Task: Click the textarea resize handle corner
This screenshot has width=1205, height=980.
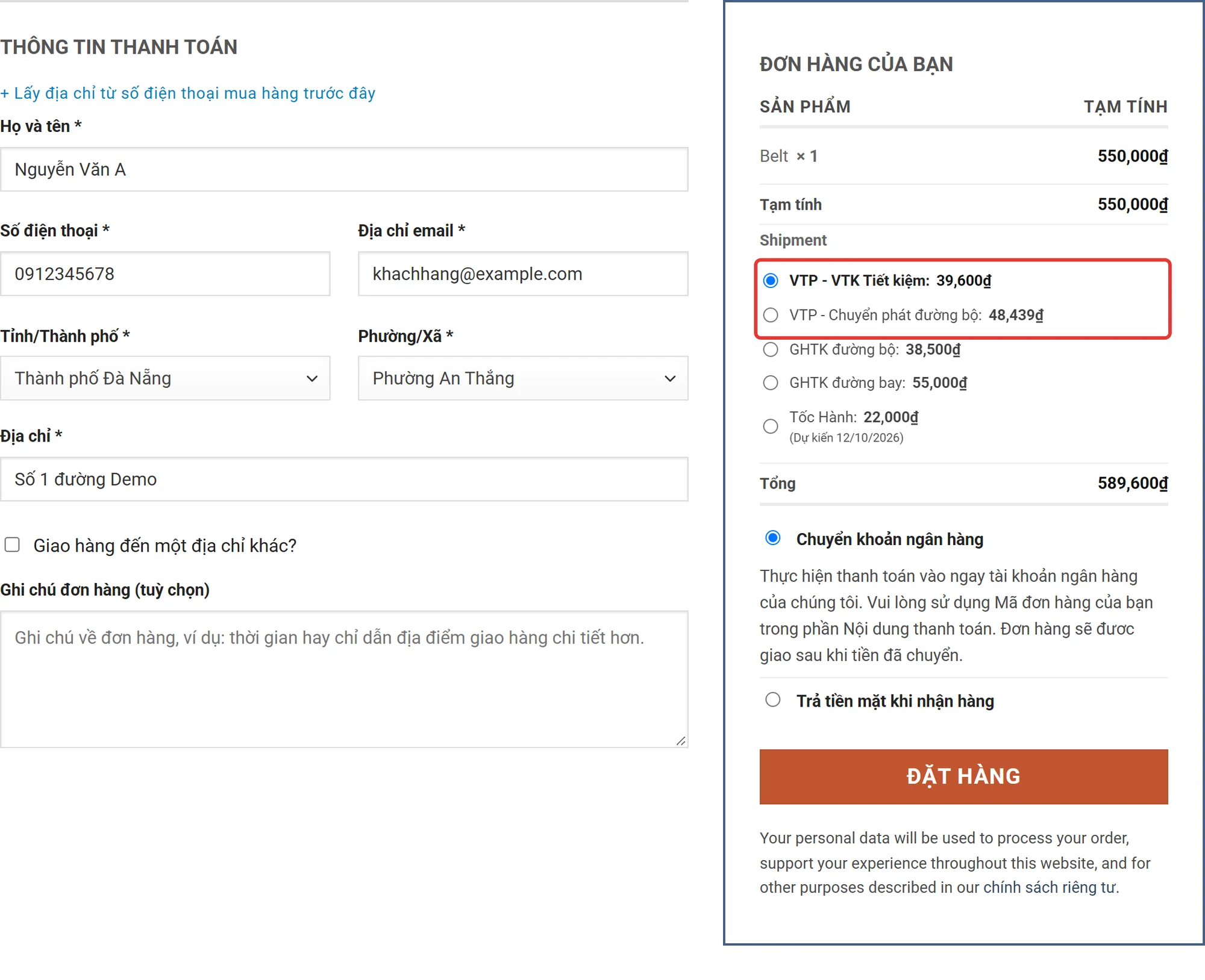Action: 681,741
